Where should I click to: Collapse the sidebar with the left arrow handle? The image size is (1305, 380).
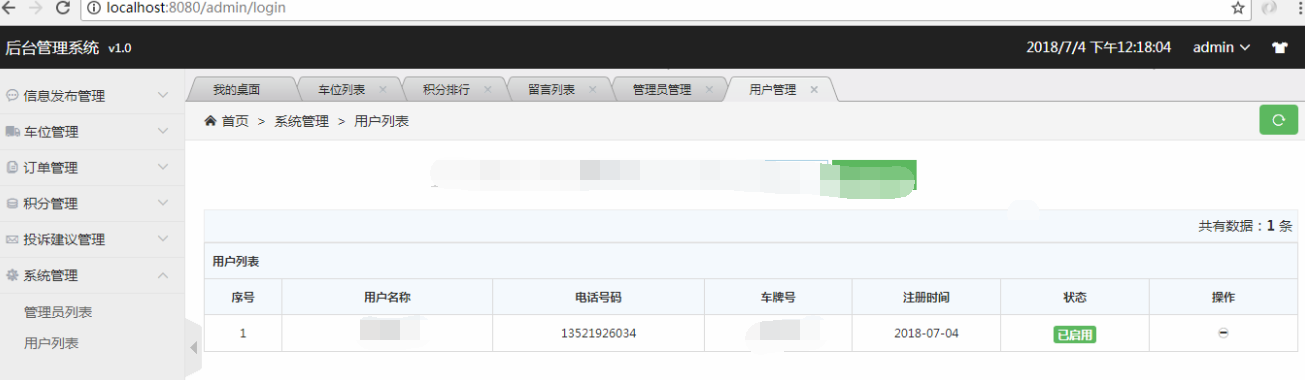(194, 348)
